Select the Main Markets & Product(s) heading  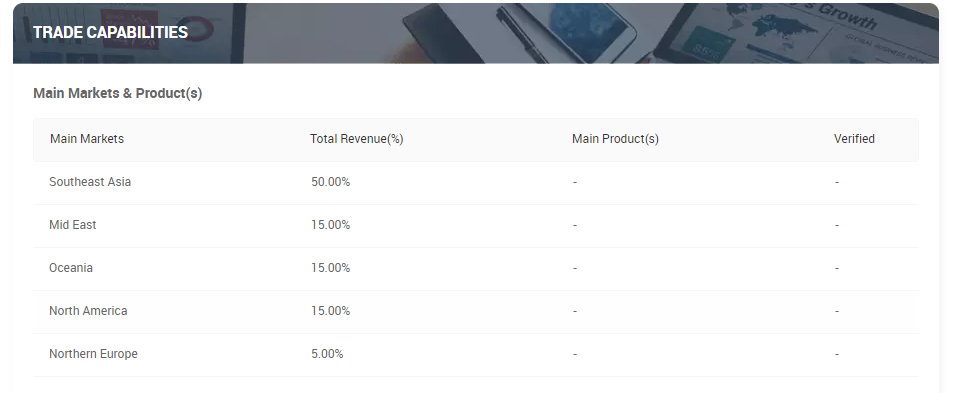[117, 93]
